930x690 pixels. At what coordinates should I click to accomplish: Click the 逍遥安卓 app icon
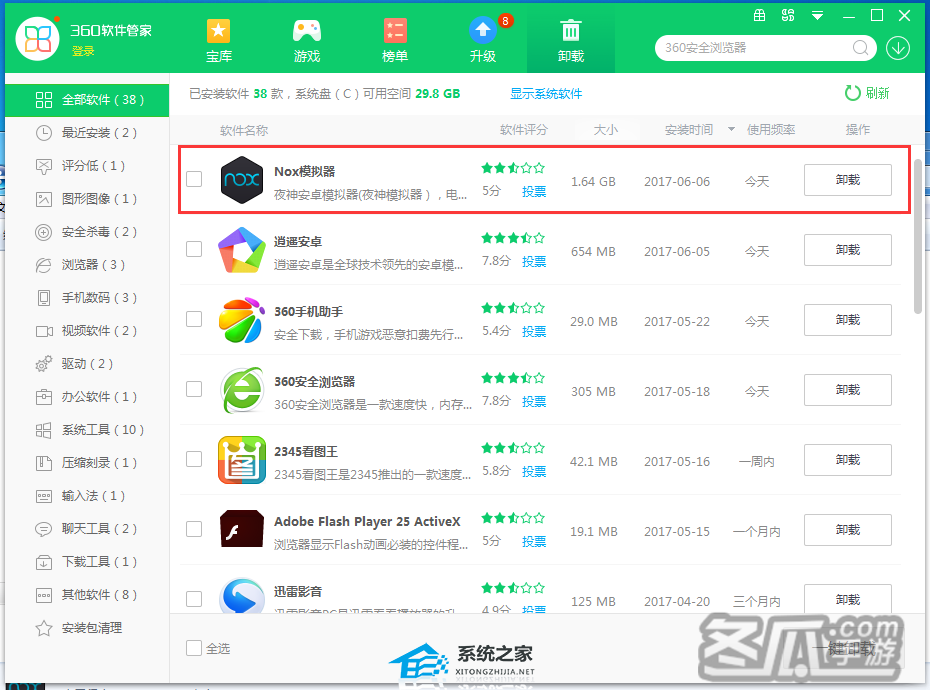241,250
